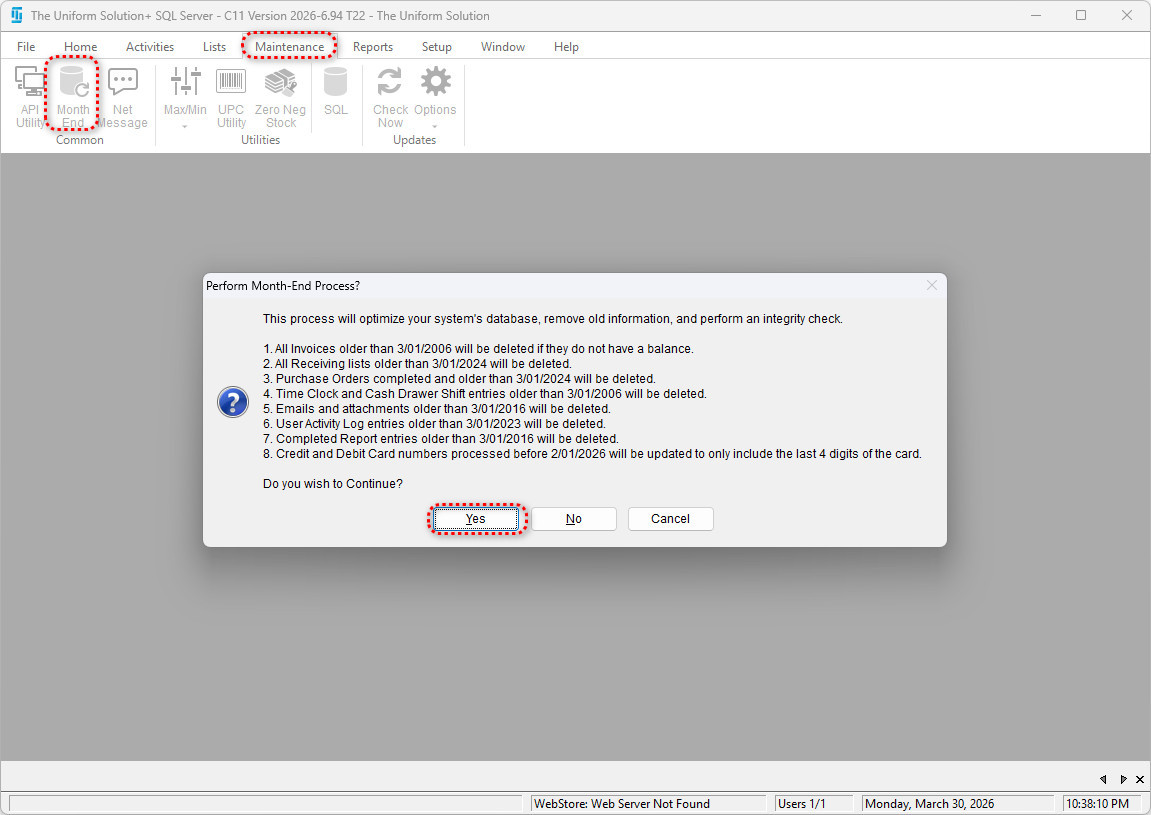Screen dimensions: 1151x815
Task: Open the Setup menu
Action: [x=436, y=47]
